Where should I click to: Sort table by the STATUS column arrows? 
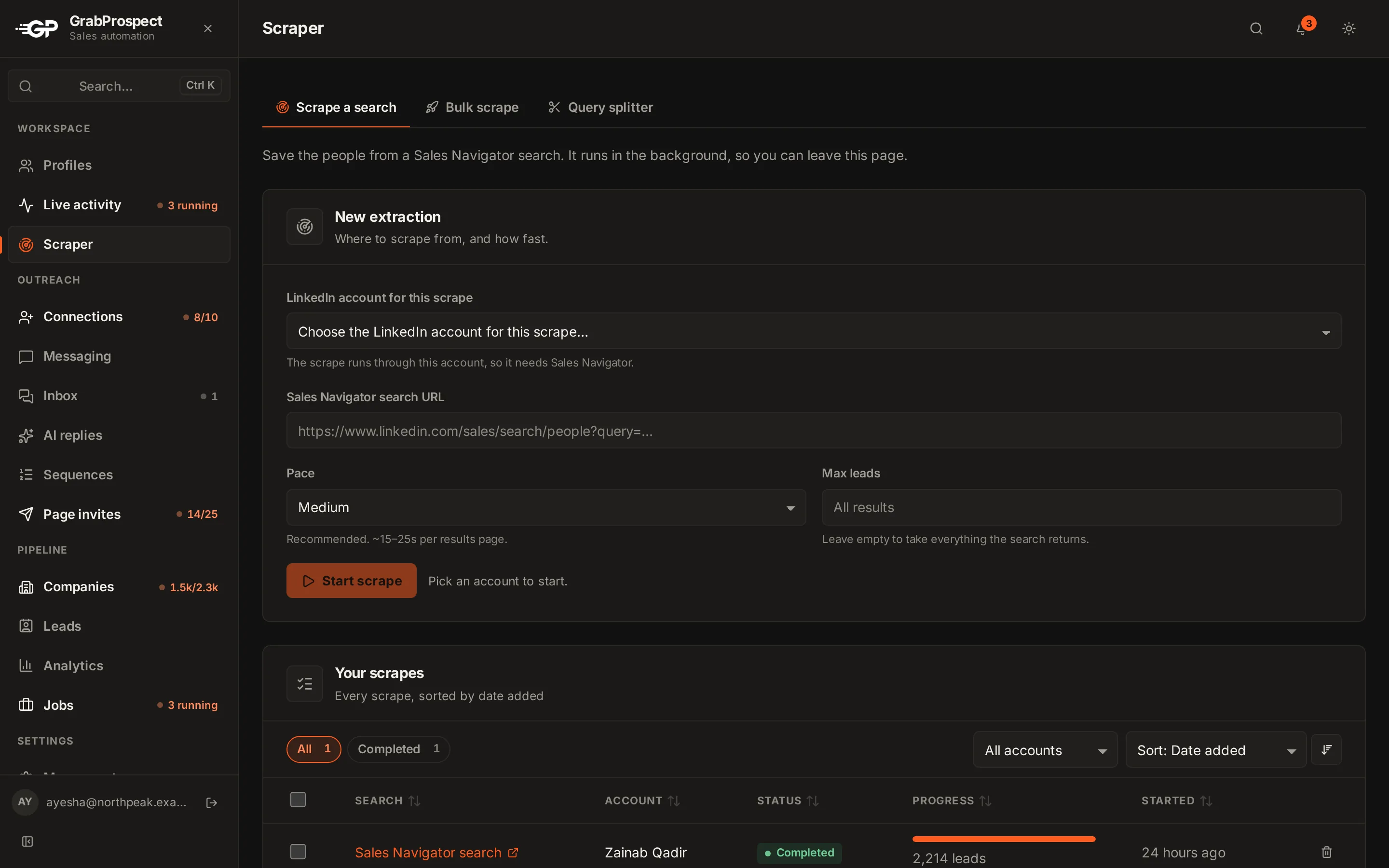[x=813, y=800]
